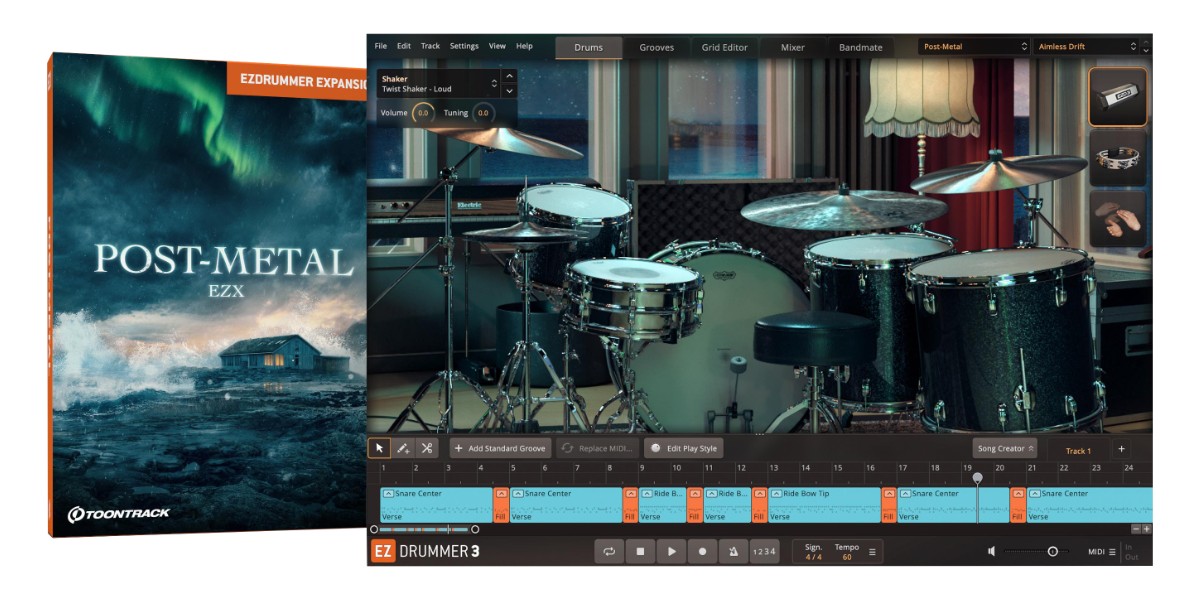
Task: Click the Tempo 60 value
Action: point(847,557)
